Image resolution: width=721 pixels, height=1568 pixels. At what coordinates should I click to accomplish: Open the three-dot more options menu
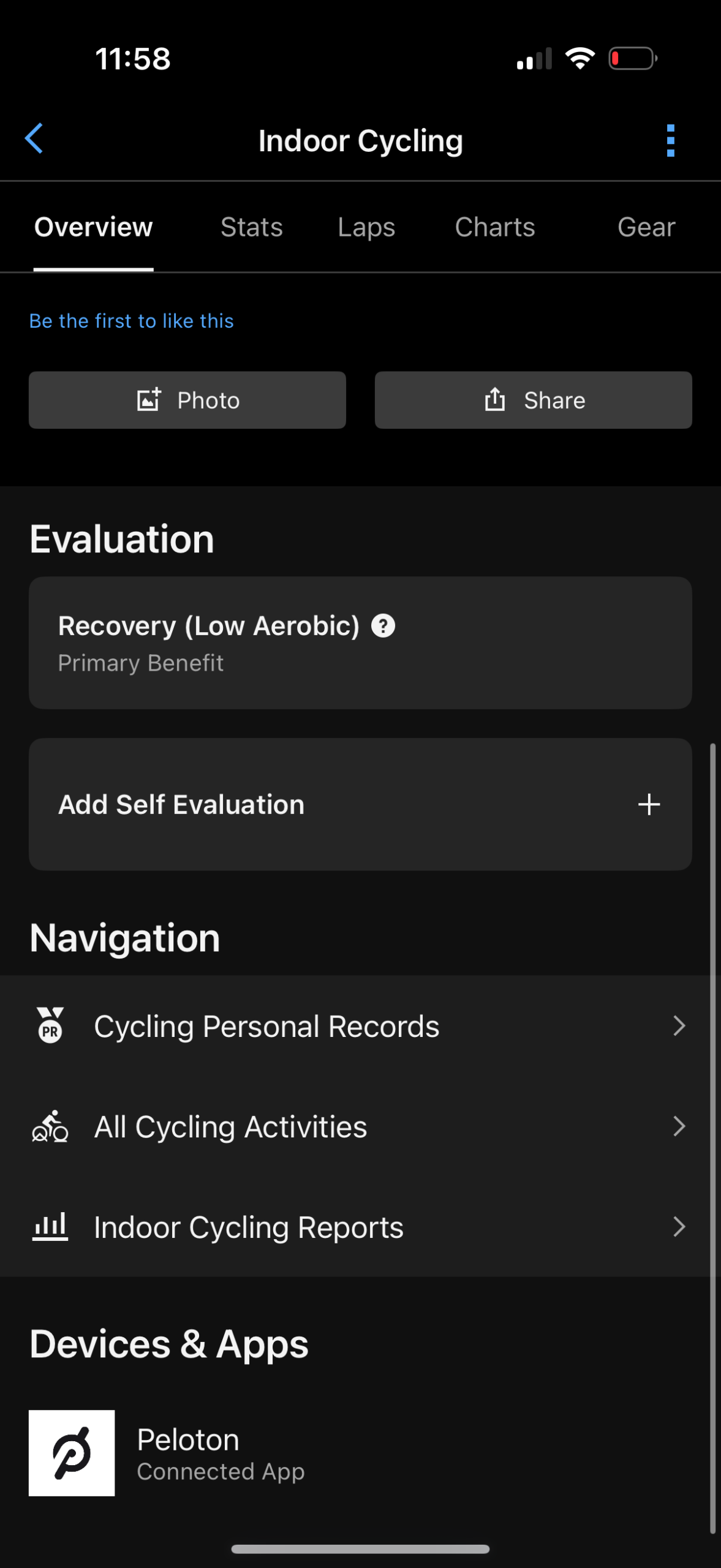coord(670,141)
